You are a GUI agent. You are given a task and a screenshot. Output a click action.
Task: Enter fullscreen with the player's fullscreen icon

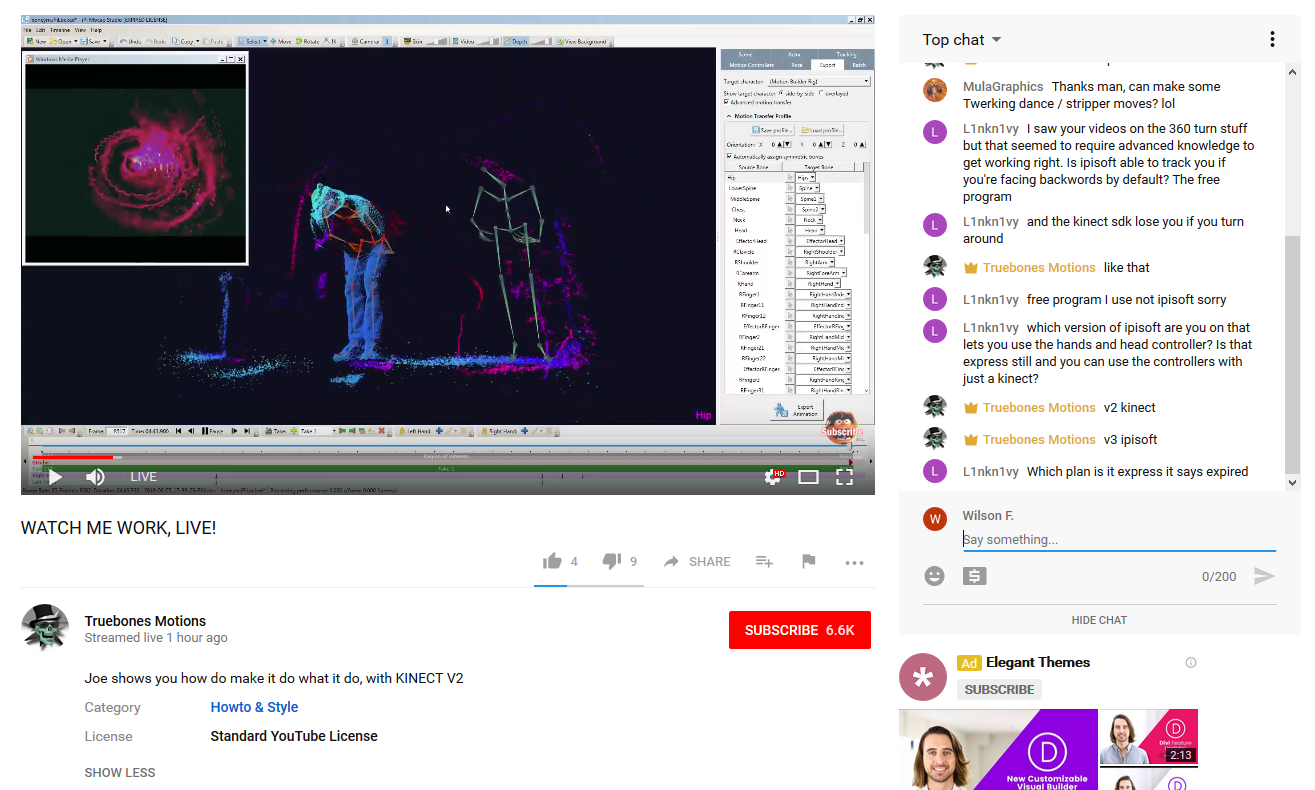(x=844, y=477)
